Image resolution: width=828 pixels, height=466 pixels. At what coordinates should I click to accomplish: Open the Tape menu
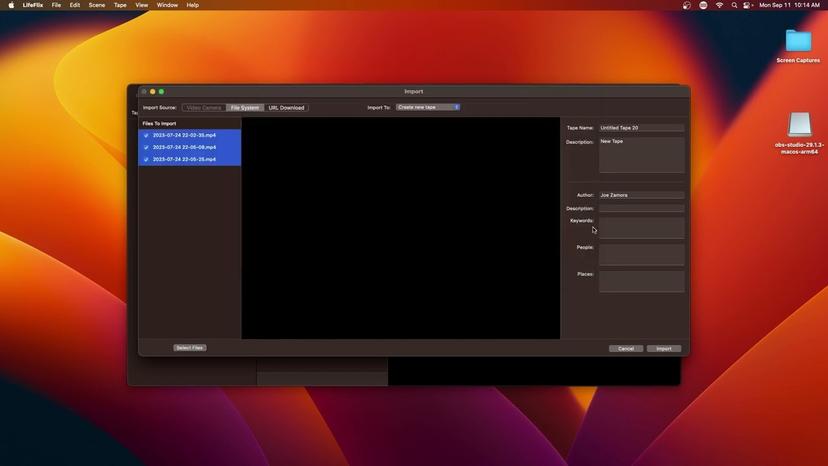coord(120,5)
